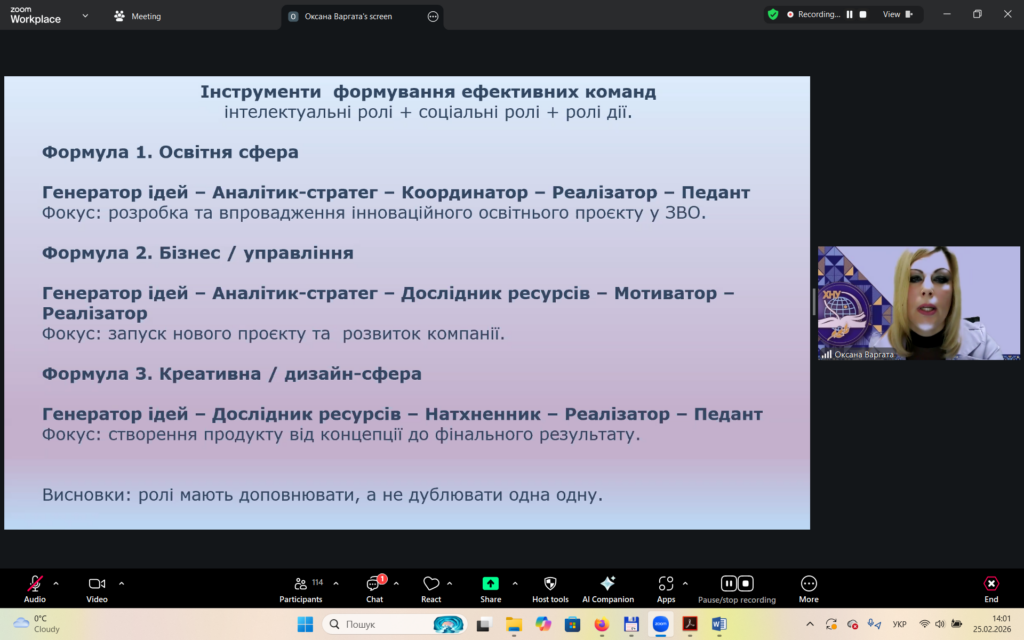Open the More options menu
Screen dimensions: 1024x640
pyautogui.click(x=809, y=584)
